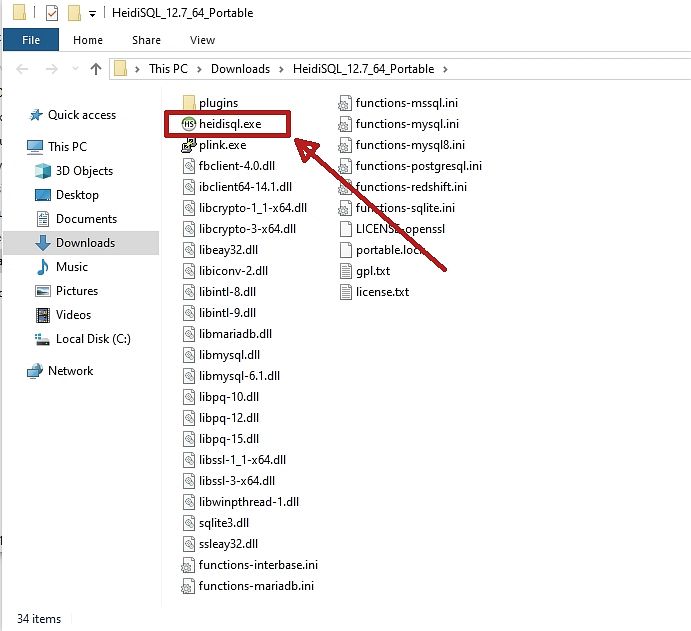Switch to the Share ribbon tab

pos(146,40)
